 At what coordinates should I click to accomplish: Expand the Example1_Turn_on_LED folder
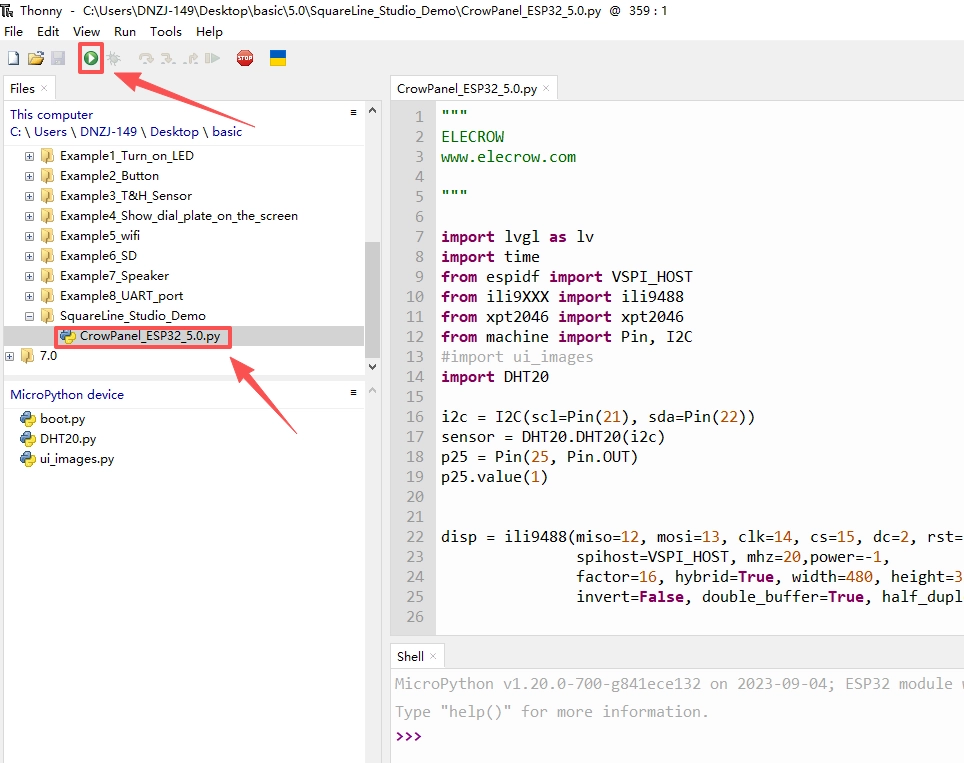pos(30,156)
